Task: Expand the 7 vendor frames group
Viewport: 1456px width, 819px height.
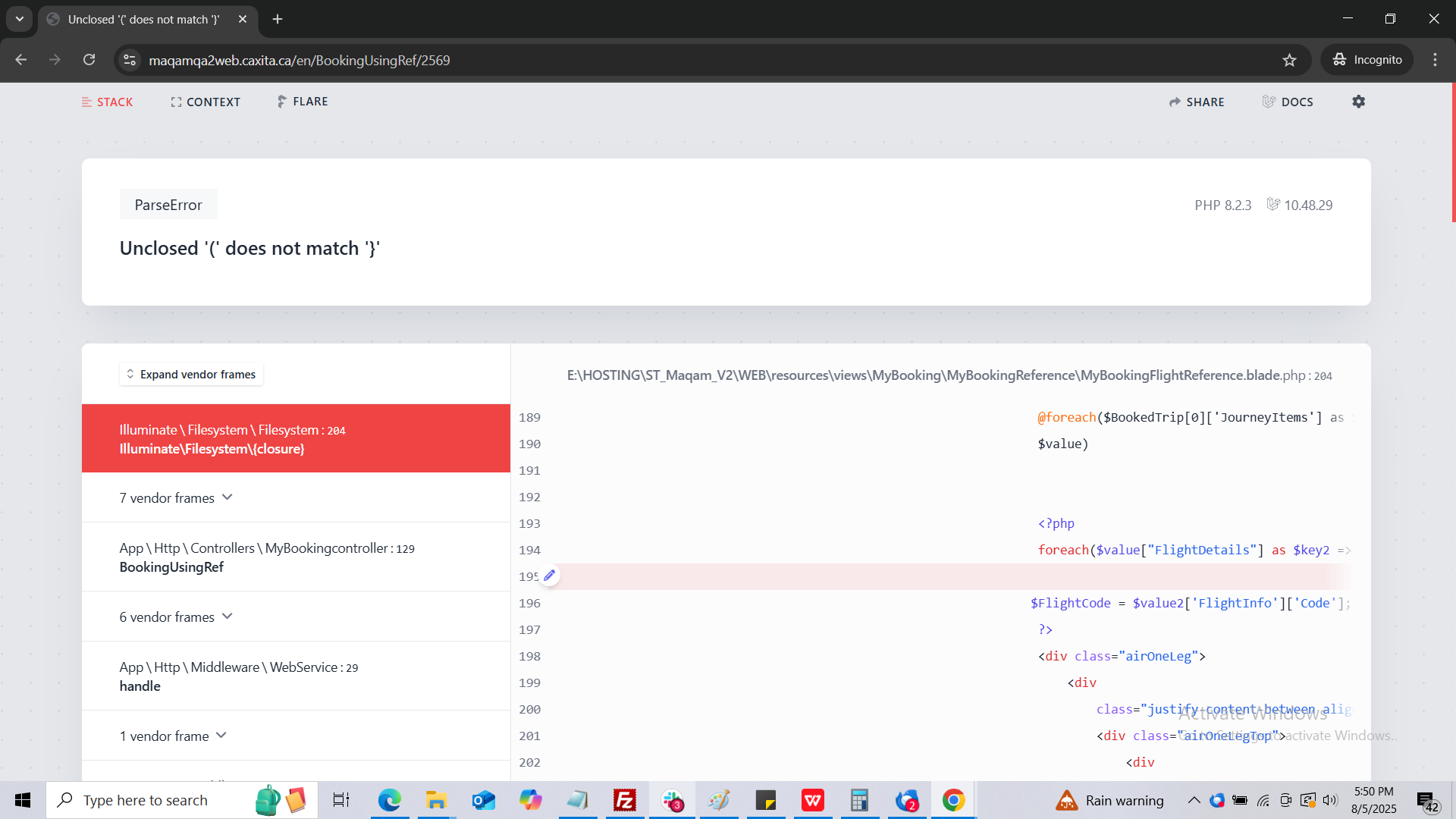Action: pos(176,497)
